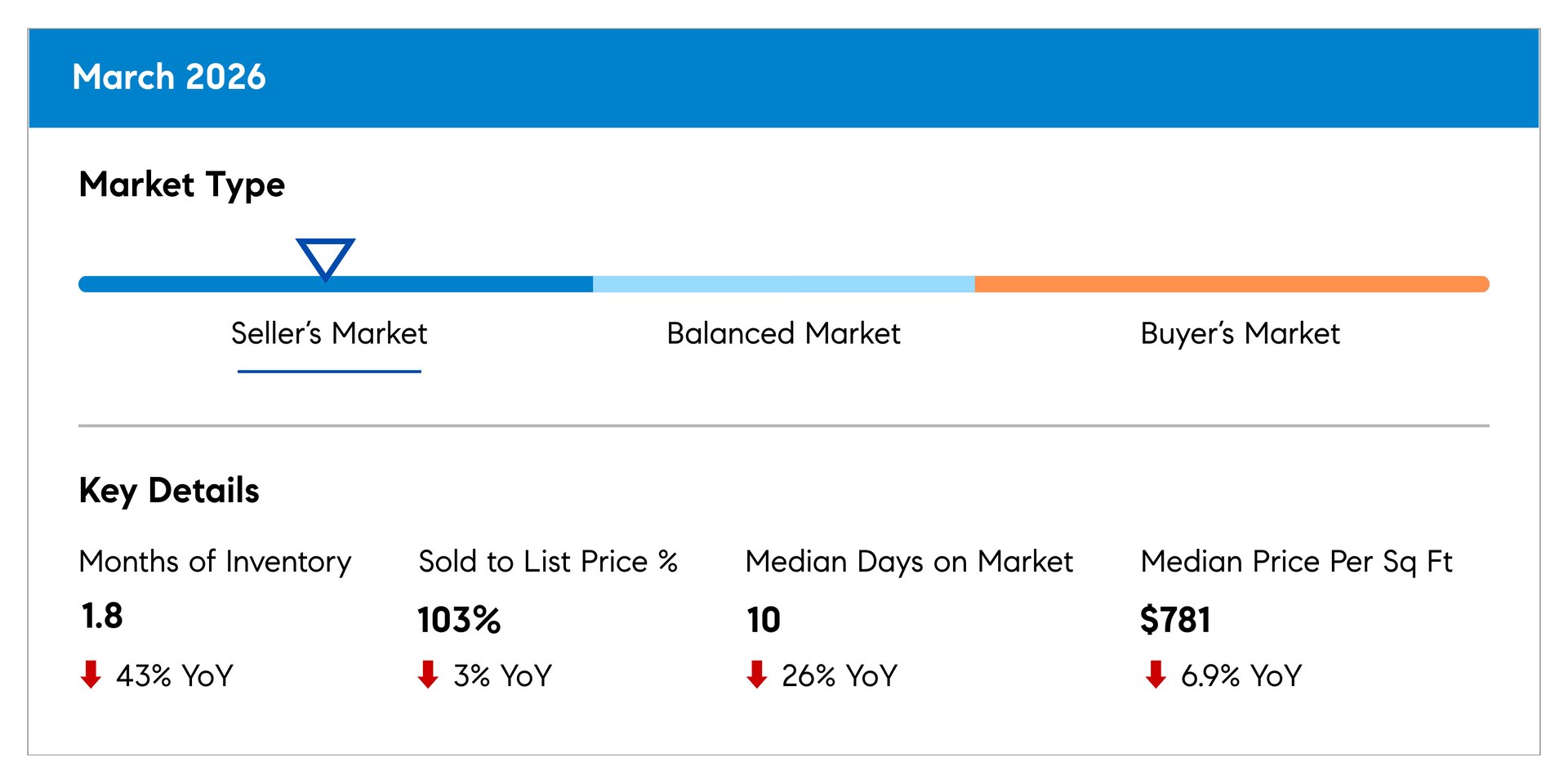
Task: Select the Buyer's Market label
Action: [1240, 333]
